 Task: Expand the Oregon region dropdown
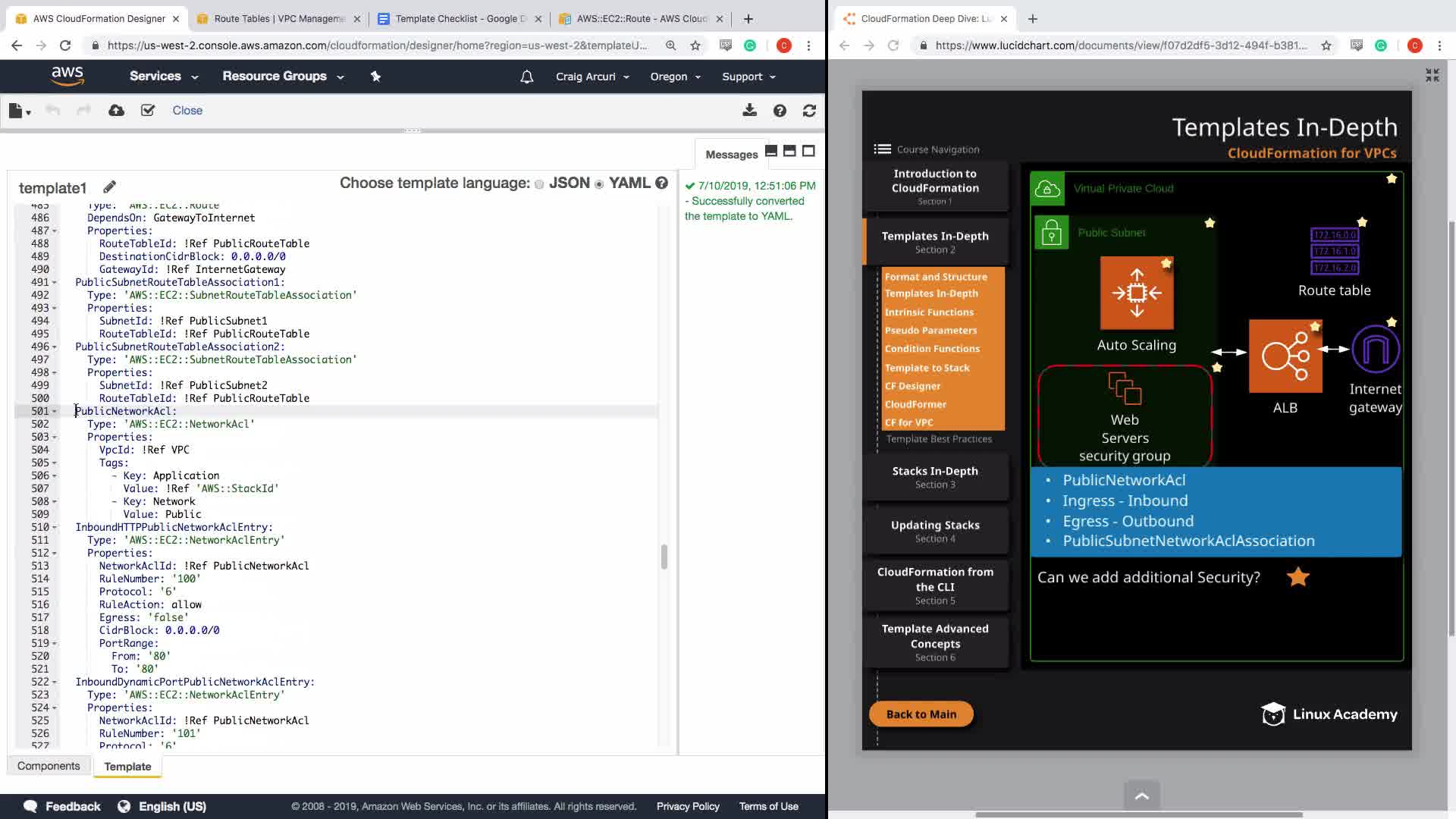675,77
